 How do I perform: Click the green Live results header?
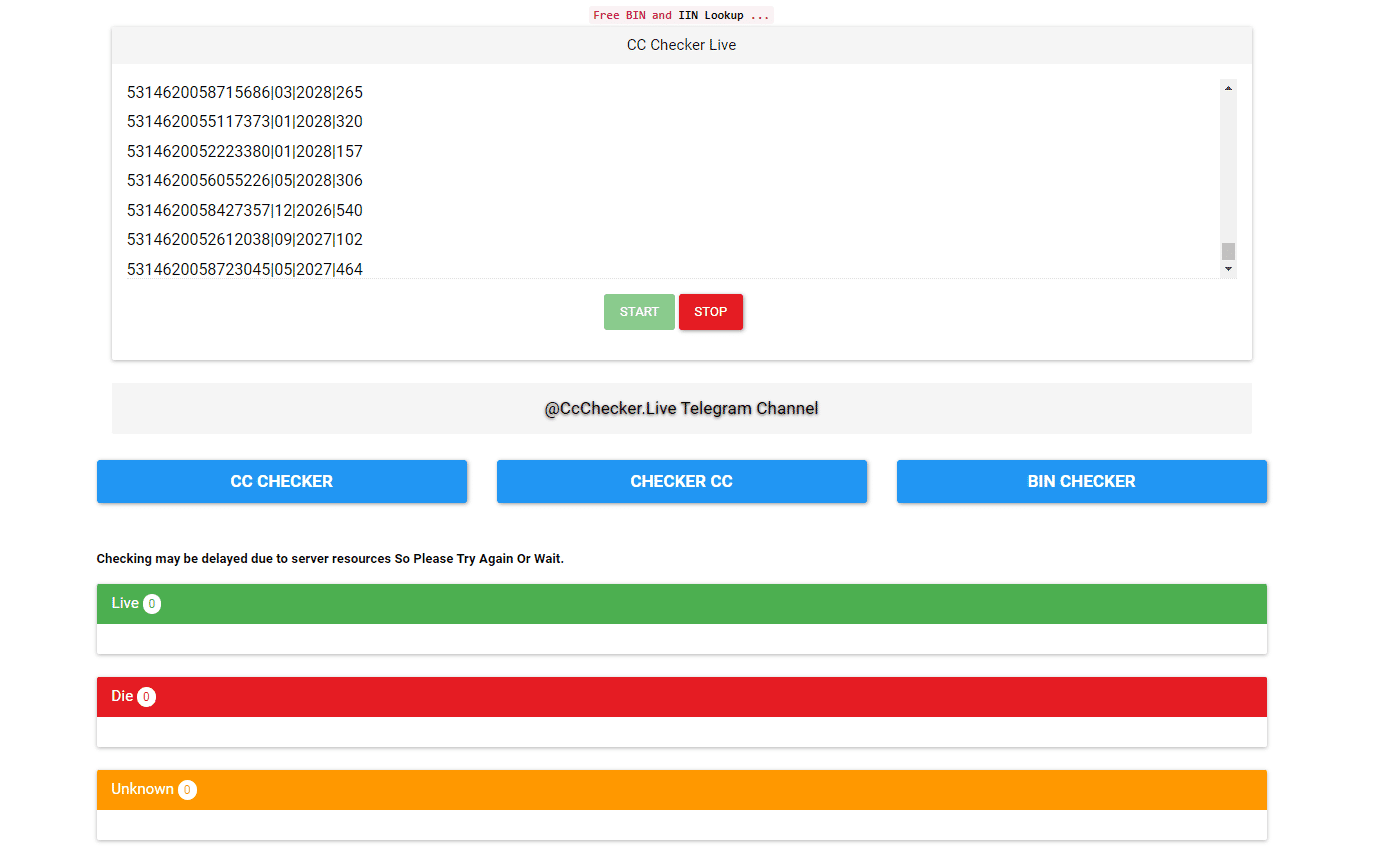tap(682, 604)
